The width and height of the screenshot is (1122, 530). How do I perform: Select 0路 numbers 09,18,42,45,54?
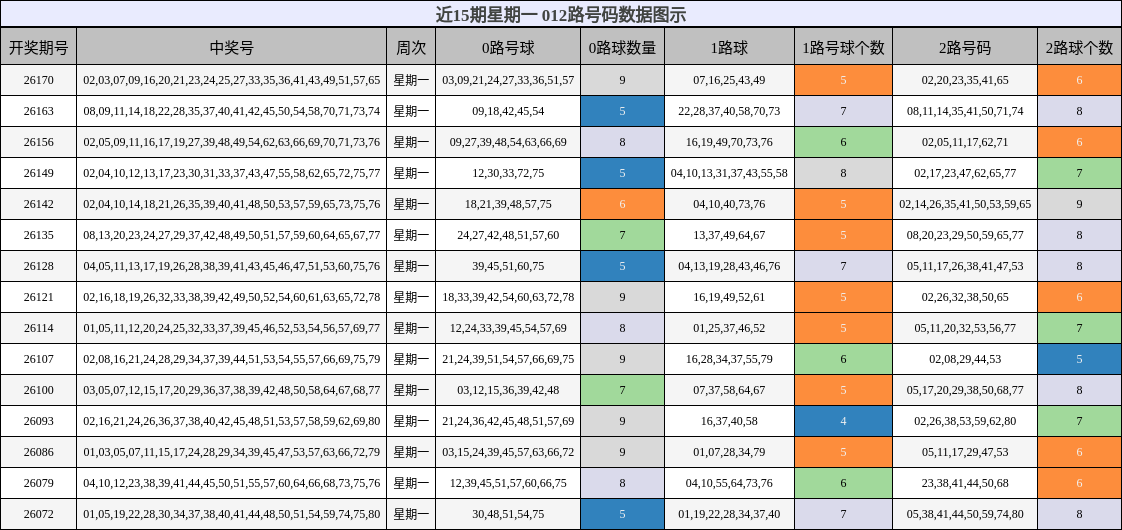point(508,111)
